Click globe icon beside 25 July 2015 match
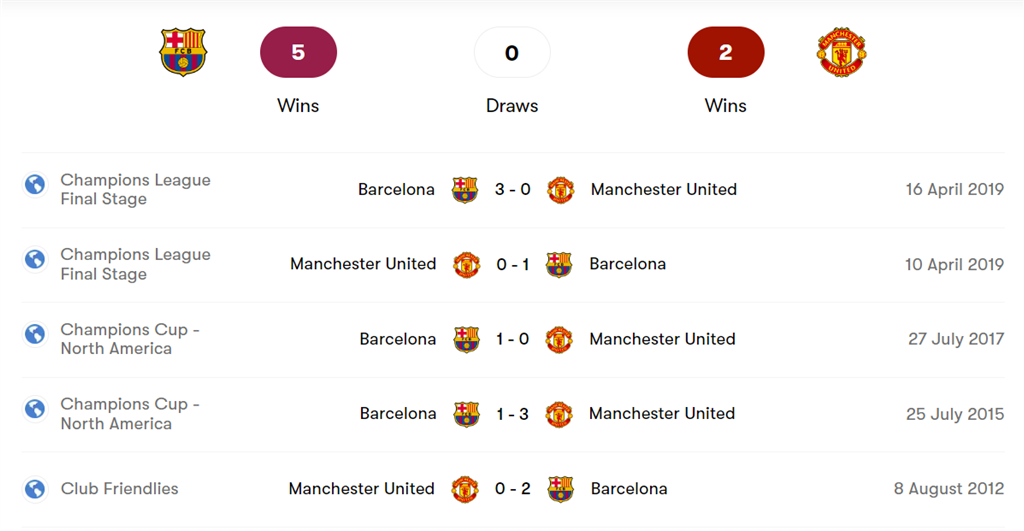This screenshot has width=1024, height=531. [35, 409]
